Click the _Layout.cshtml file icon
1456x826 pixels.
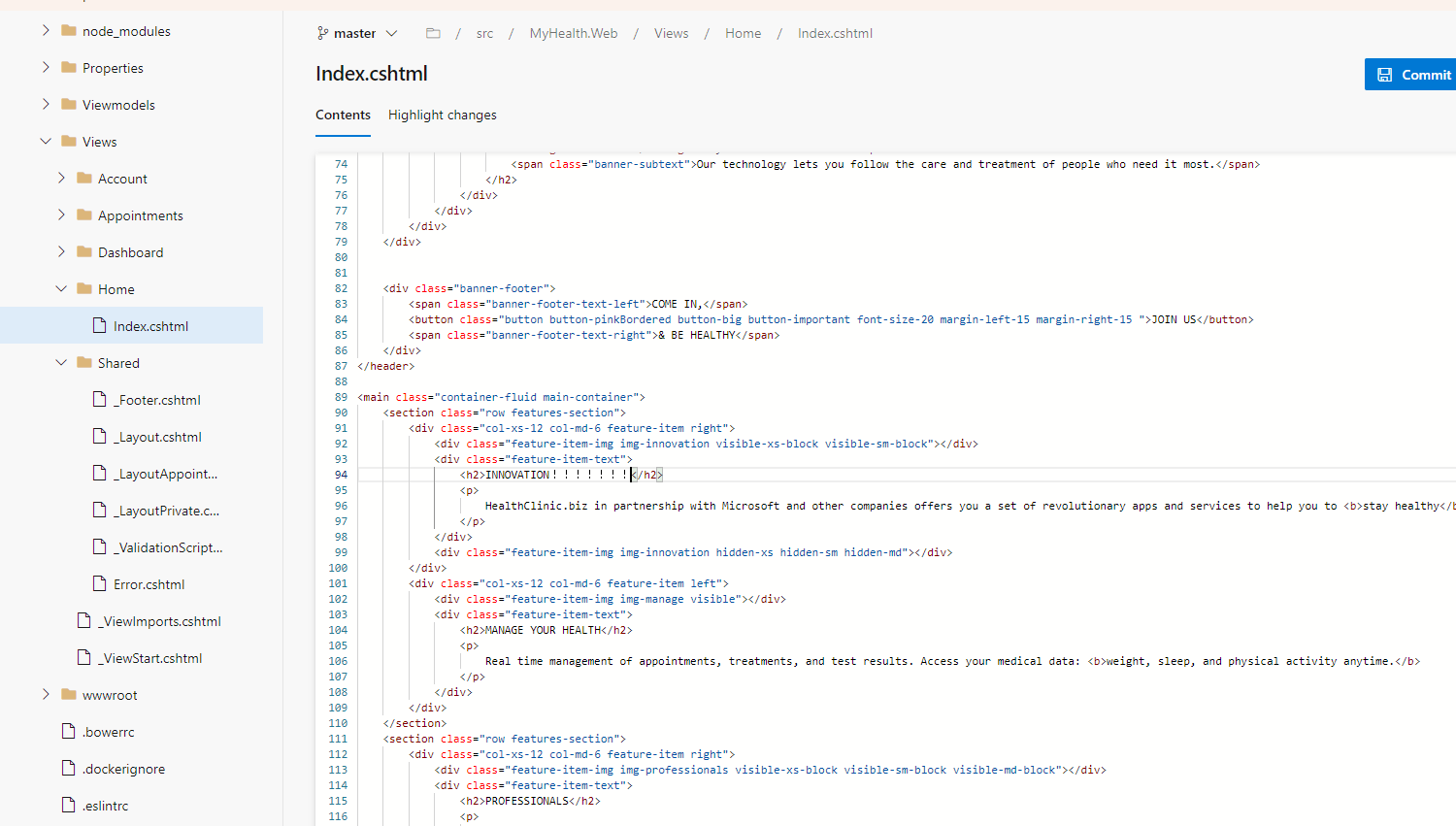(x=99, y=436)
